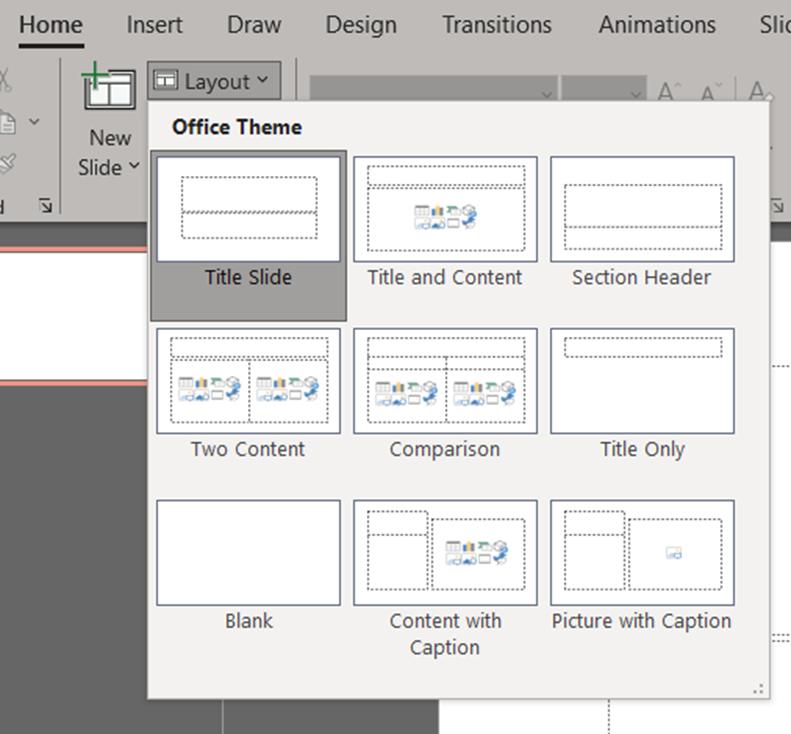Click Decrease Font Size icon
Image resolution: width=791 pixels, height=734 pixels.
(710, 92)
